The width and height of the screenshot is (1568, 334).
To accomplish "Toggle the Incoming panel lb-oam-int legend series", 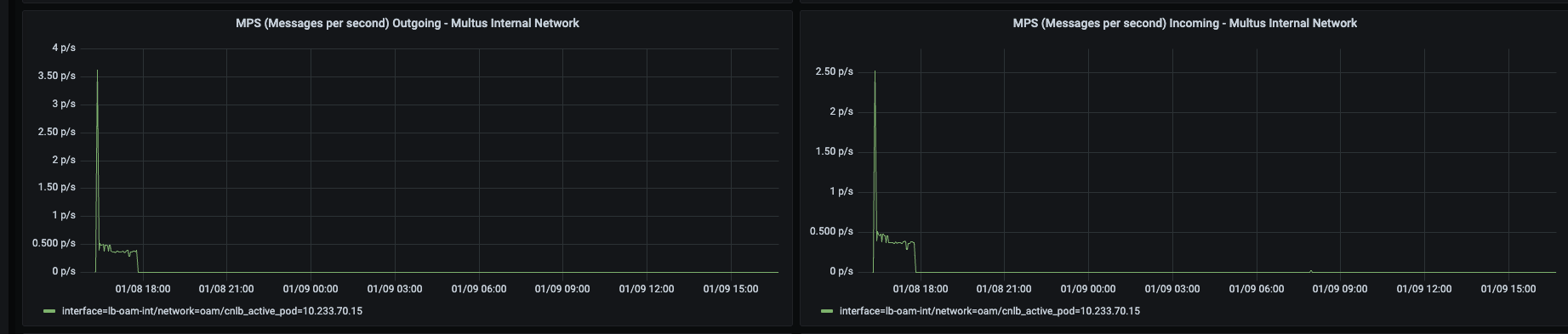I will (989, 311).
